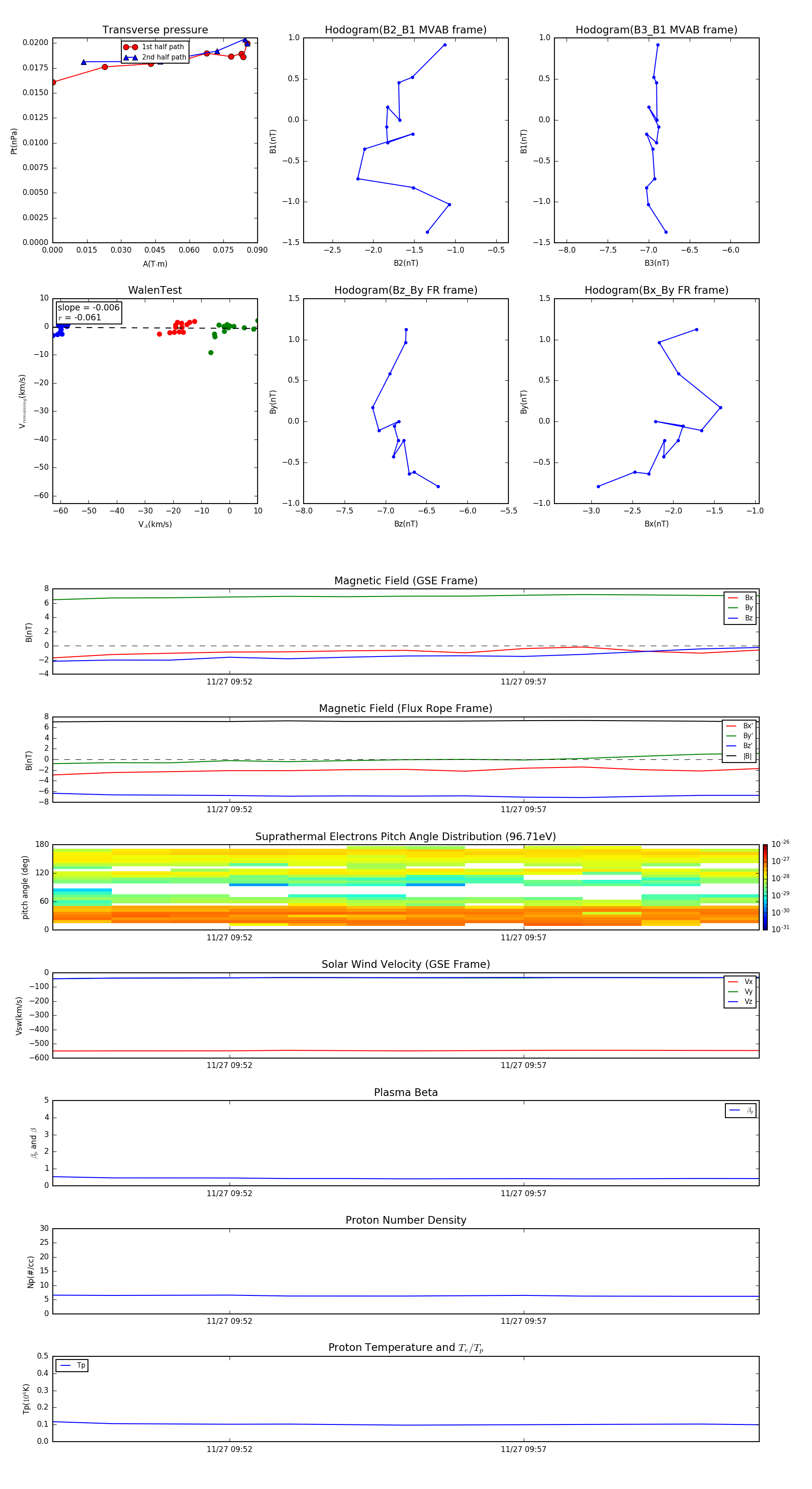Click the 'Proton Temperature and Te/Tp' title
The image size is (812, 1489).
coord(406,1348)
